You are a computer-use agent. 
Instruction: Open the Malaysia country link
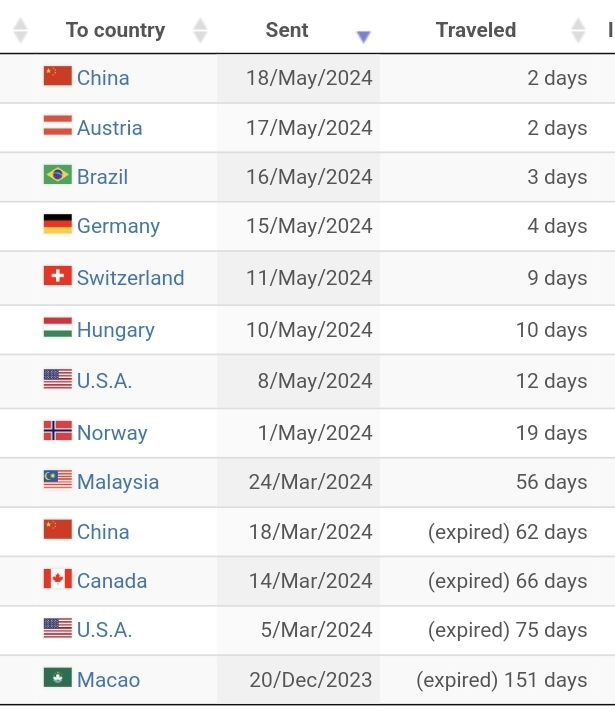[x=118, y=482]
